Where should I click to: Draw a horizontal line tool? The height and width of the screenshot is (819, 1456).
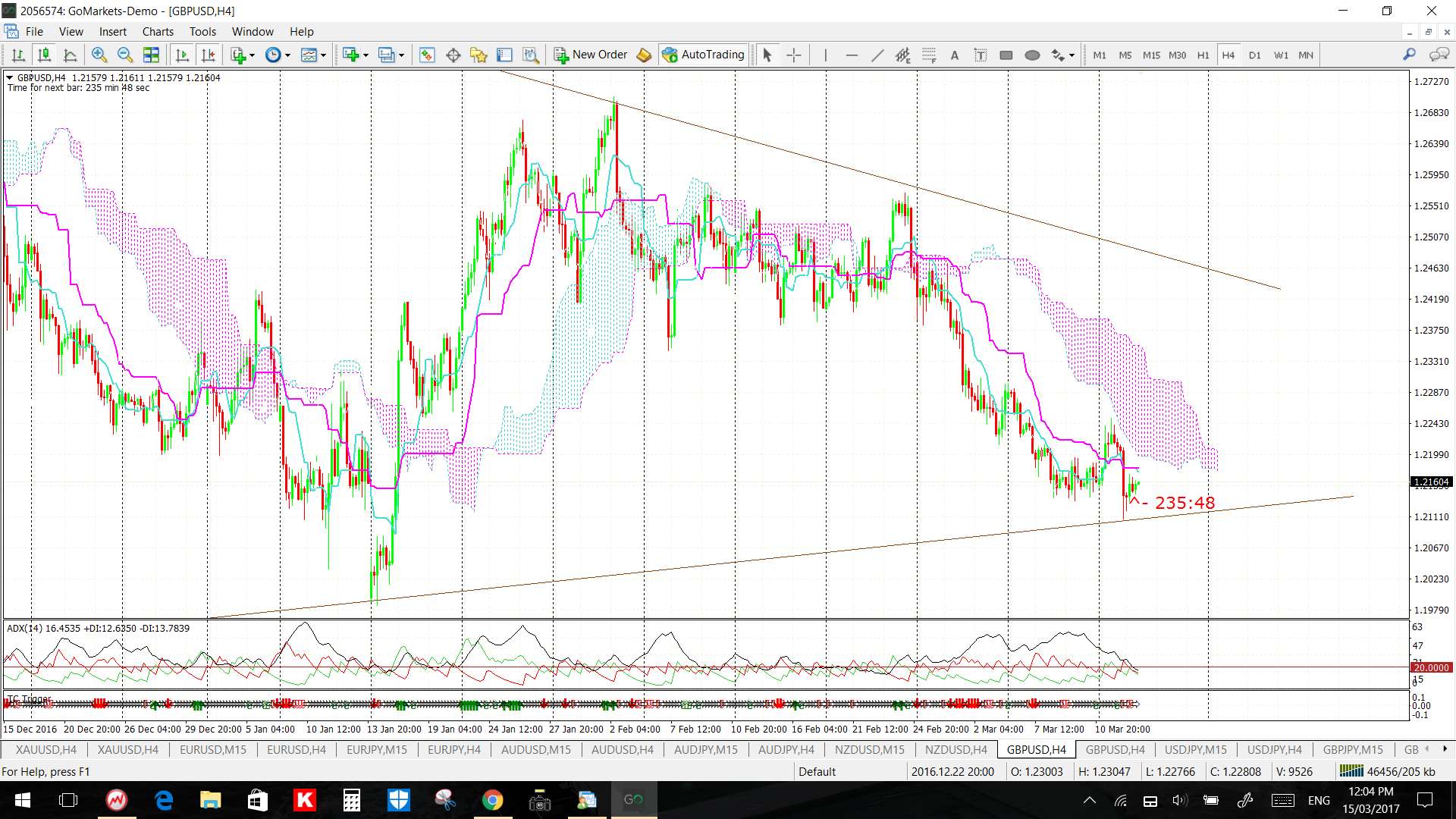[852, 55]
